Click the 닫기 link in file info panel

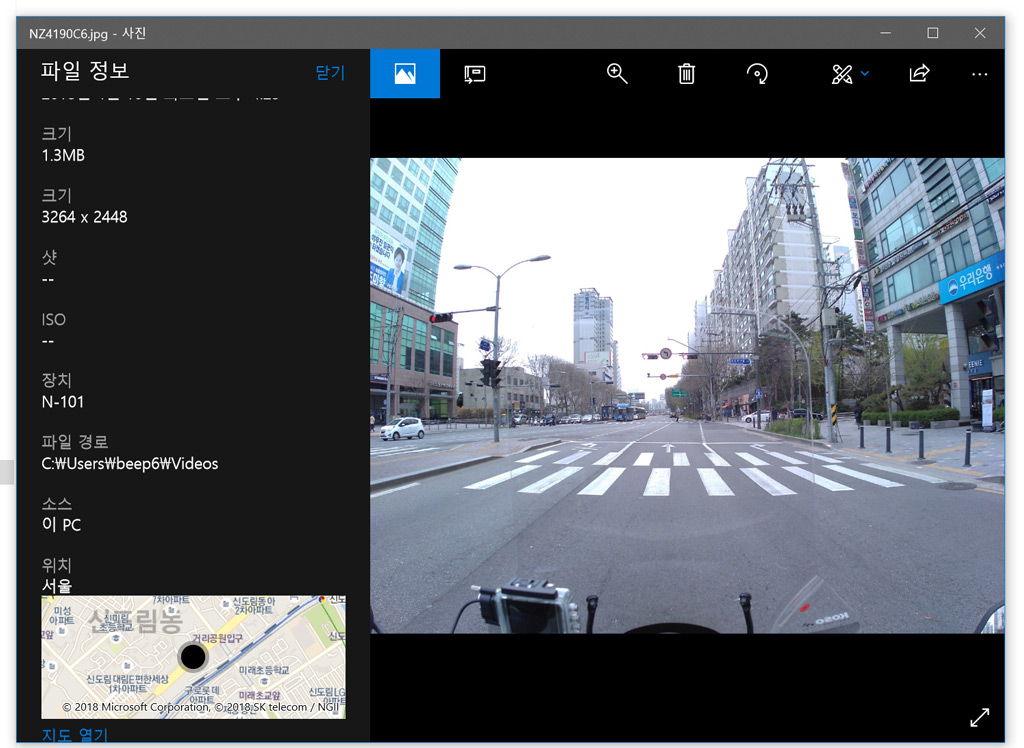point(329,73)
